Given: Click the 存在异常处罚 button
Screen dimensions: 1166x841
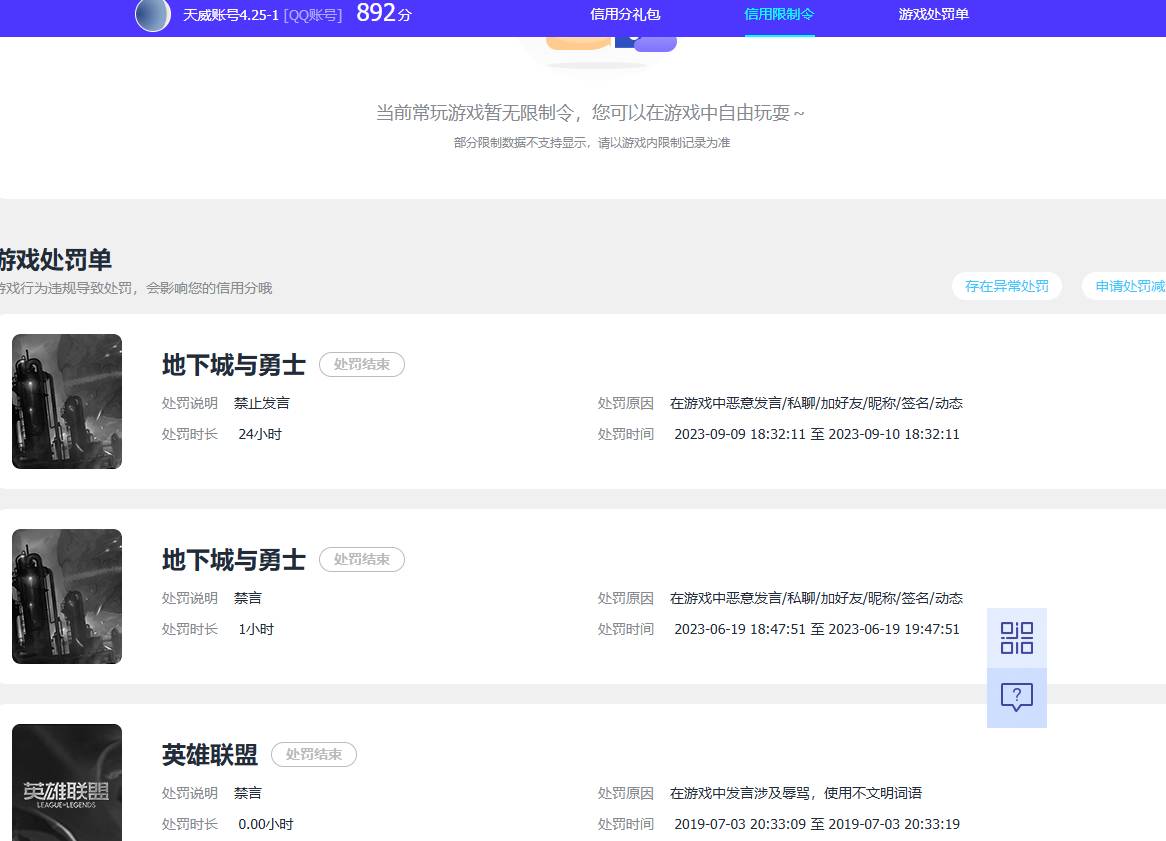Looking at the screenshot, I should [1007, 285].
